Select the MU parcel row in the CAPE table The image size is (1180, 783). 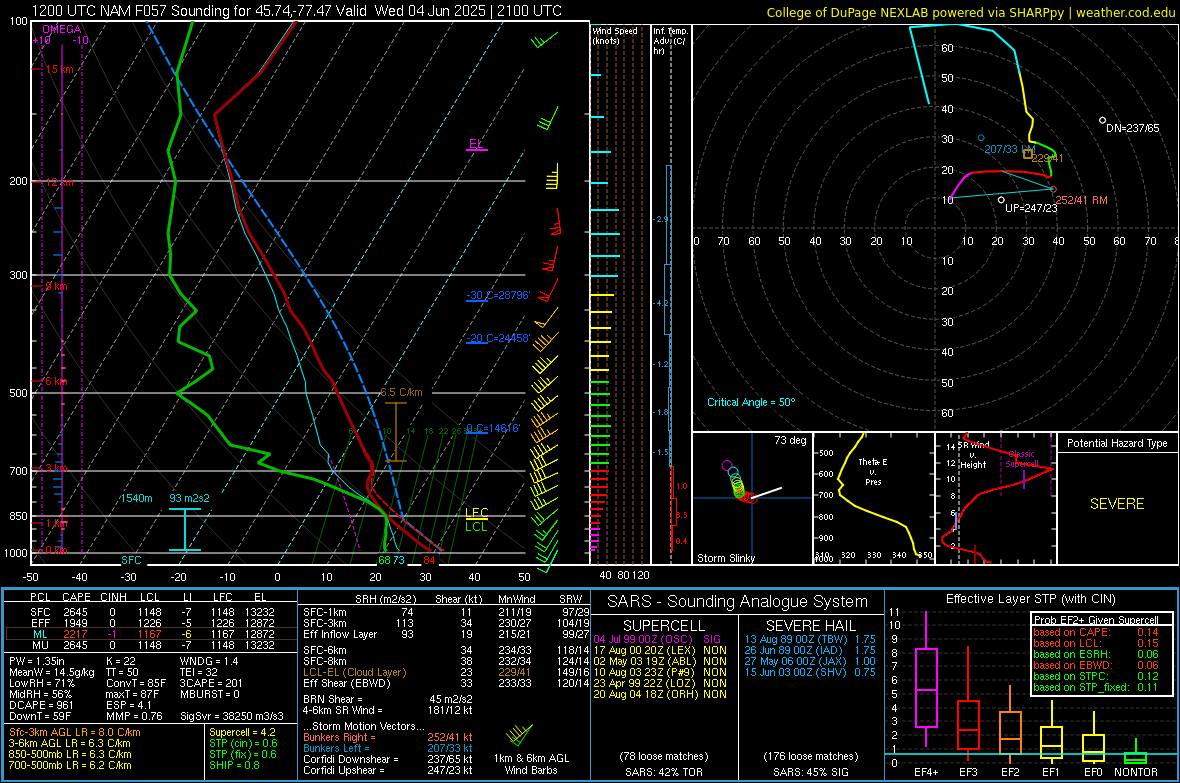tap(151, 644)
